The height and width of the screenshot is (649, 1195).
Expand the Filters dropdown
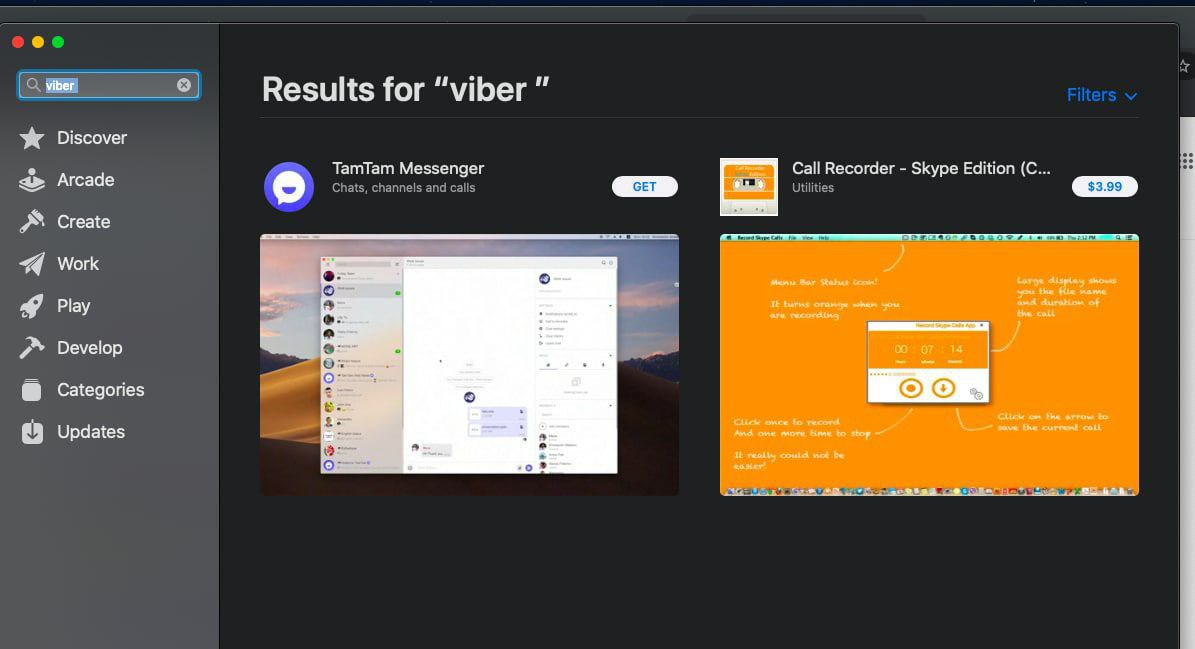tap(1101, 95)
